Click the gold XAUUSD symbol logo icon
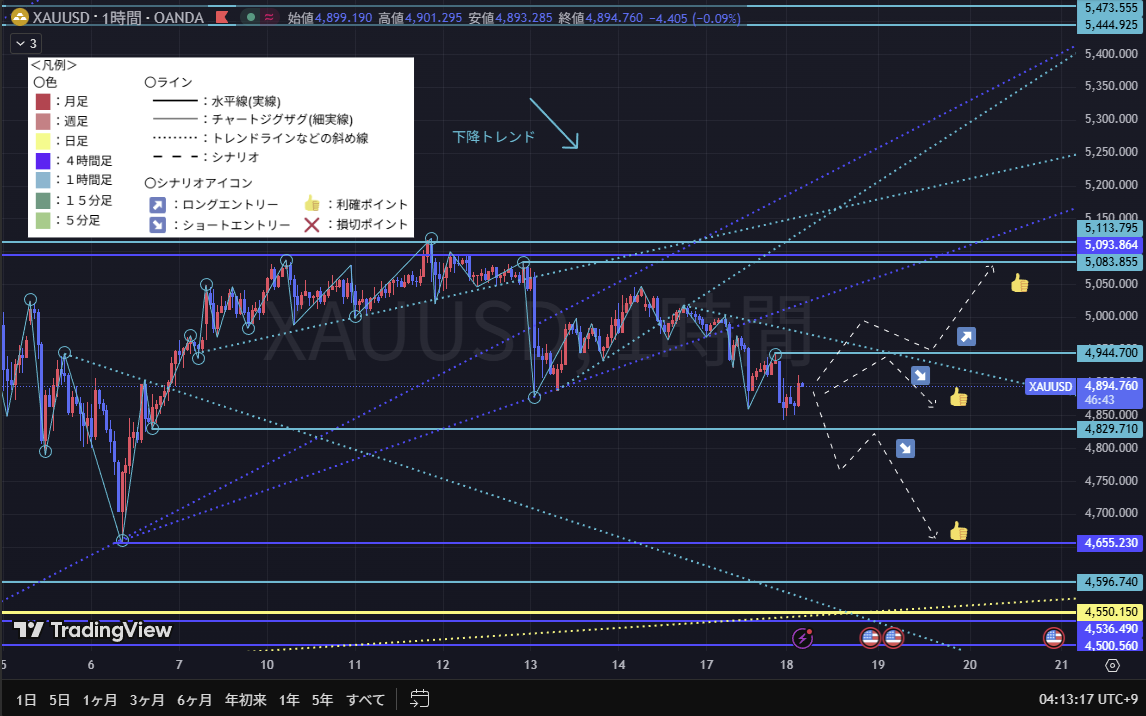This screenshot has height=716, width=1146. pos(17,17)
